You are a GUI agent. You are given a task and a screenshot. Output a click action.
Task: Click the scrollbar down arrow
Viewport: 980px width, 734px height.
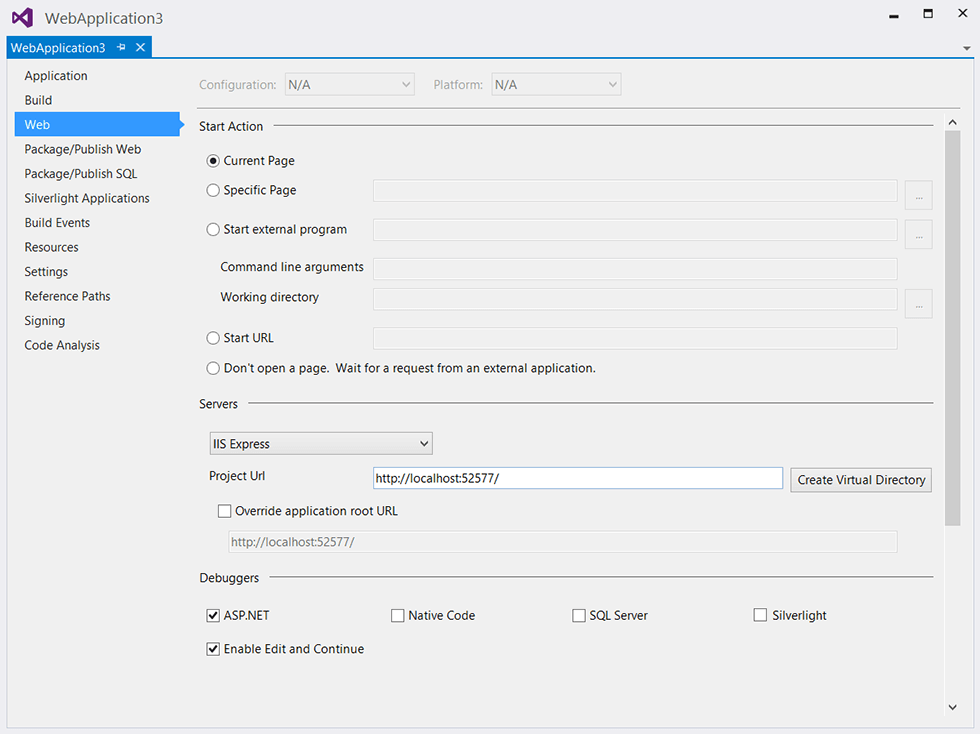tap(952, 707)
